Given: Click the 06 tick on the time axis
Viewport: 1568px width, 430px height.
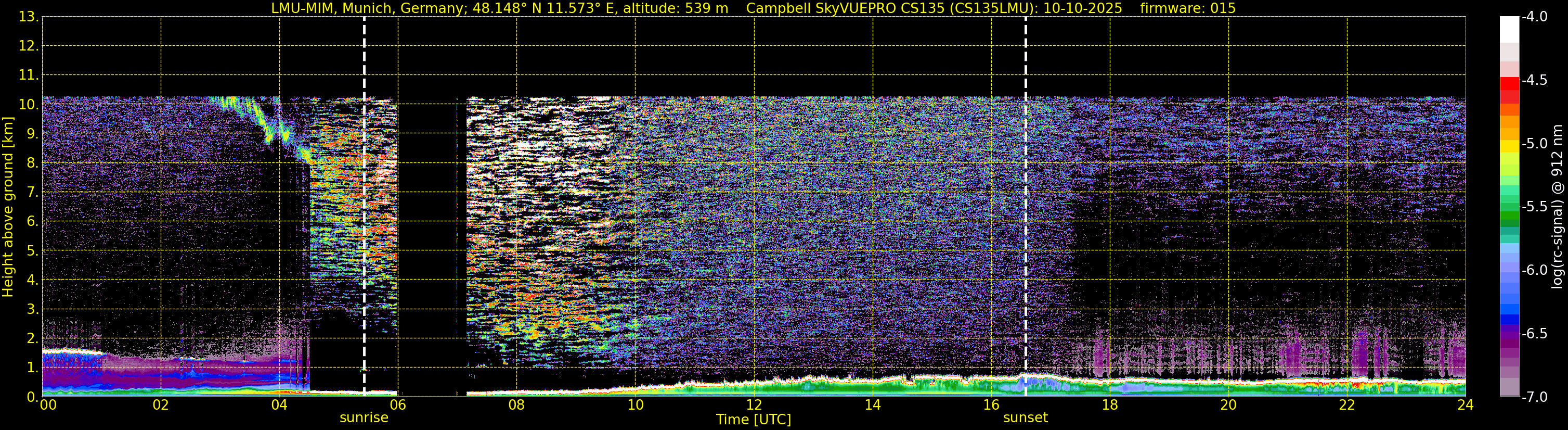Looking at the screenshot, I should point(397,405).
